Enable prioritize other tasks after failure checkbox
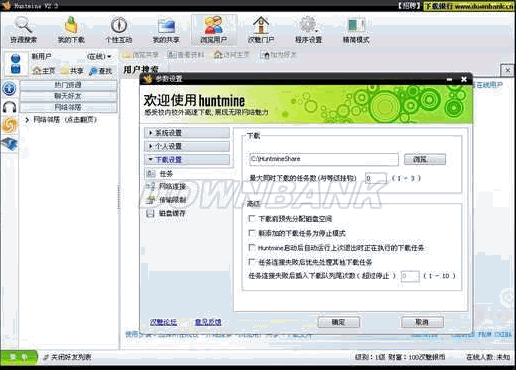Viewport: 516px width, 370px height. [x=252, y=262]
